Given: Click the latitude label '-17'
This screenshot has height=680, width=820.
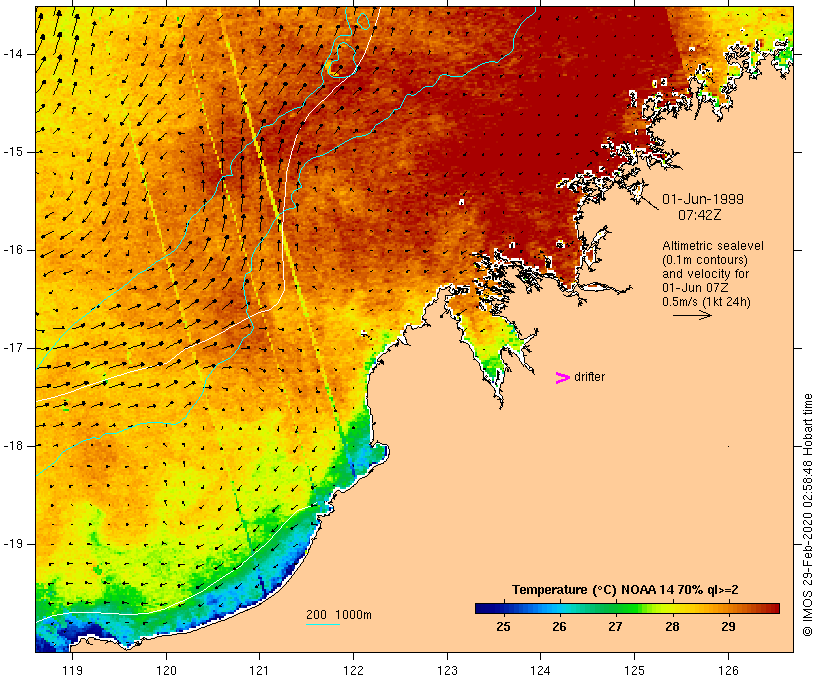Looking at the screenshot, I should tap(13, 348).
